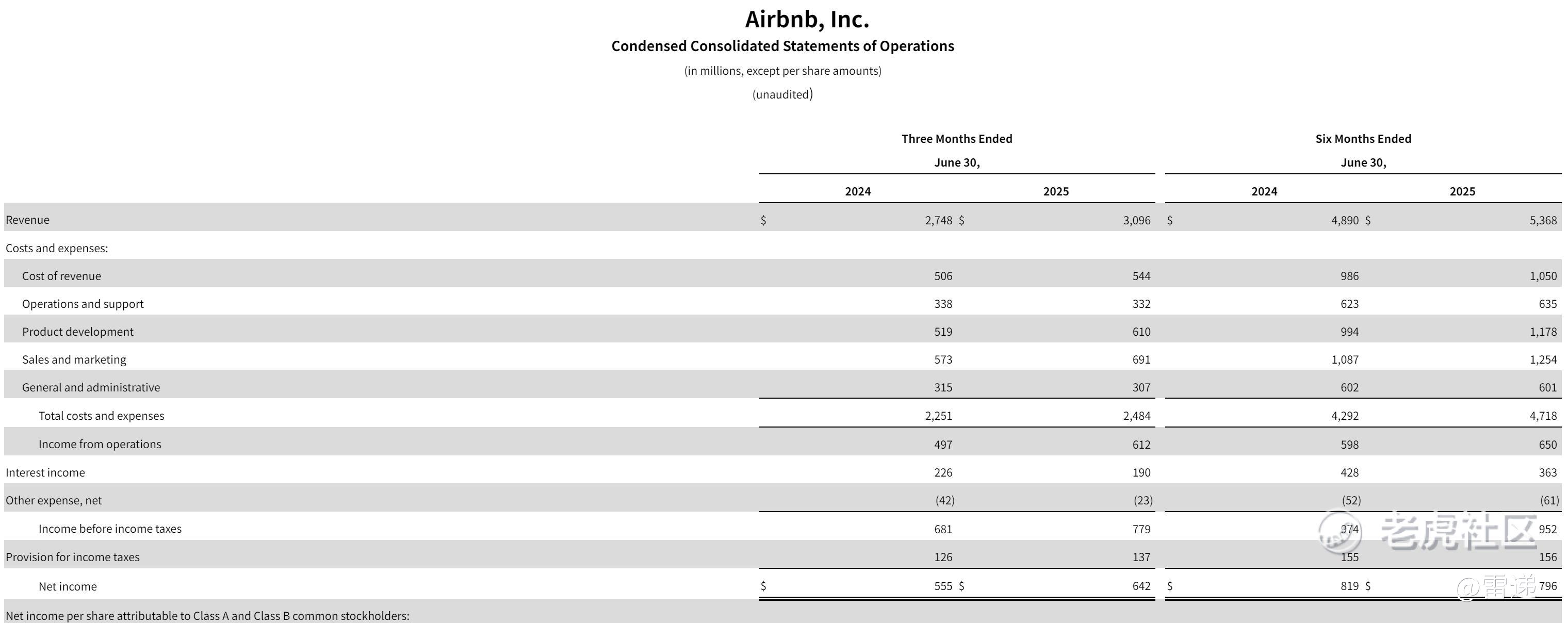Click the revenue value 3,096
Viewport: 1568px width, 623px height.
1136,220
